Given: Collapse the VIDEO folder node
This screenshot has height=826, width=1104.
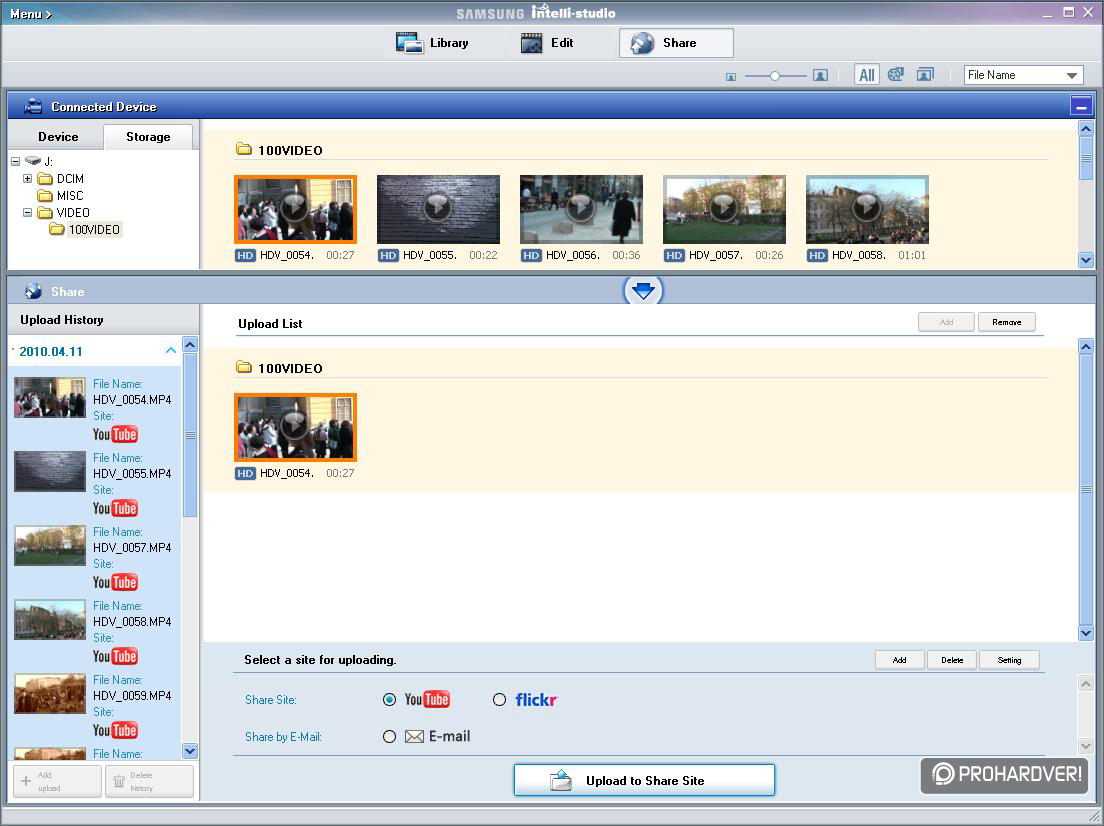Looking at the screenshot, I should pos(27,213).
